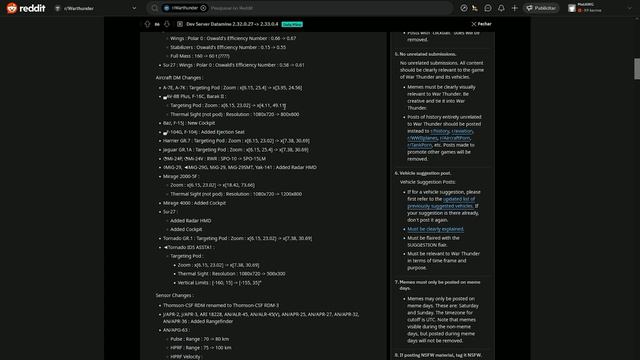Screen dimensions: 640x360
Task: Click 'Aircraft DM Changes :' heading
Action: coord(179,78)
